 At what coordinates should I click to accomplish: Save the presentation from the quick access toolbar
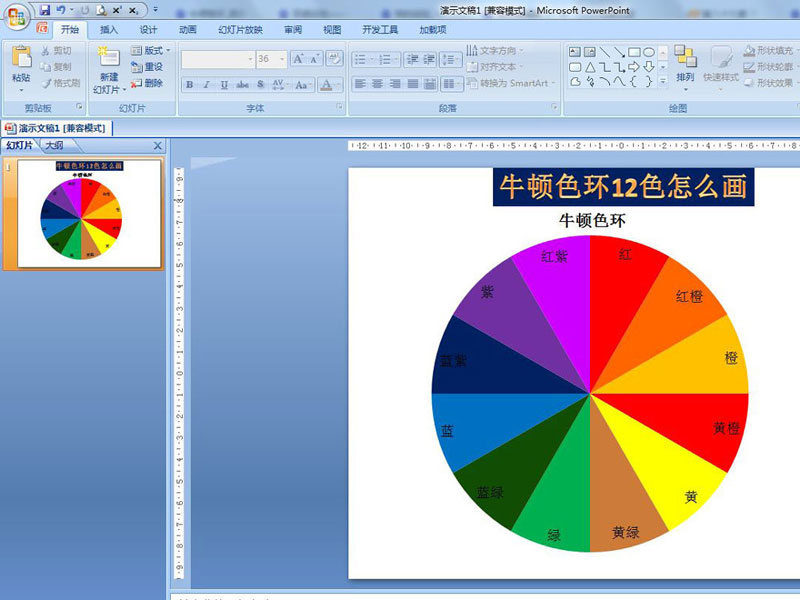pos(45,9)
